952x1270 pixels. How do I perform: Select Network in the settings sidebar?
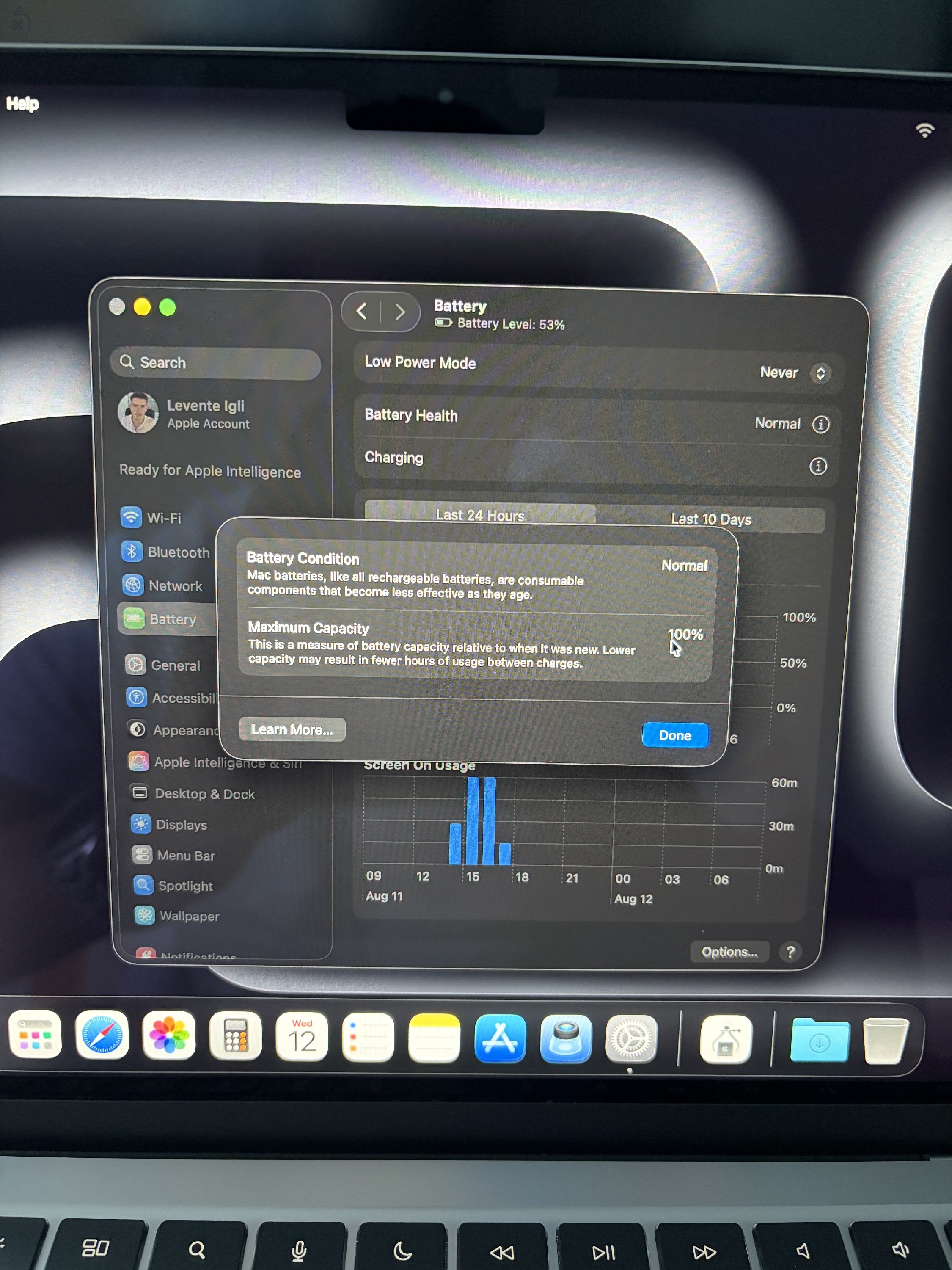pyautogui.click(x=164, y=585)
